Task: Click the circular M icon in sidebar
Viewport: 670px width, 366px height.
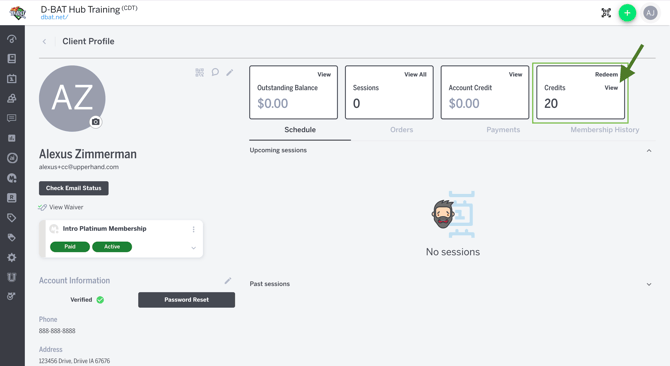Action: tap(12, 178)
